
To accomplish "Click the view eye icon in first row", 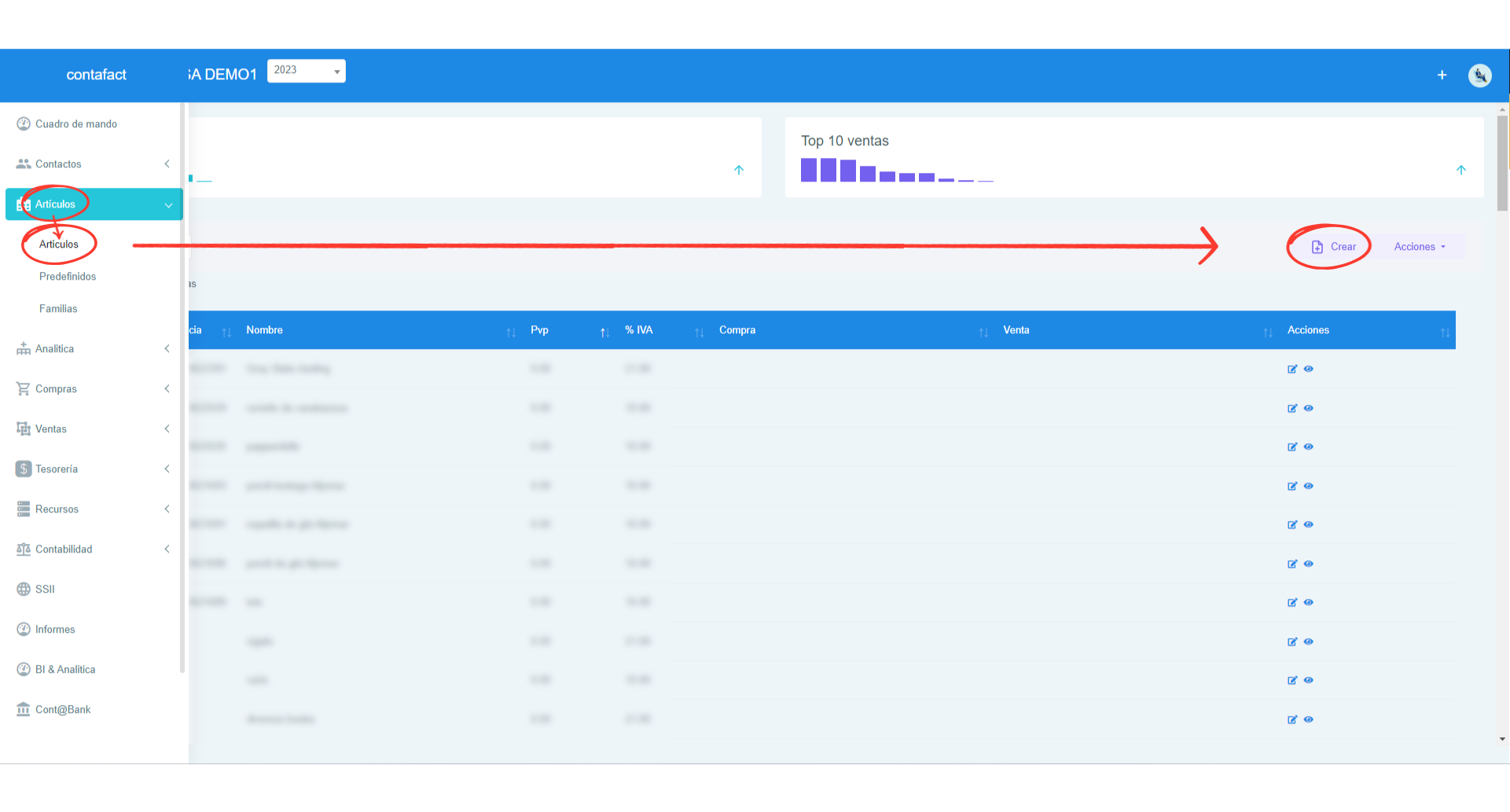I will 1309,369.
